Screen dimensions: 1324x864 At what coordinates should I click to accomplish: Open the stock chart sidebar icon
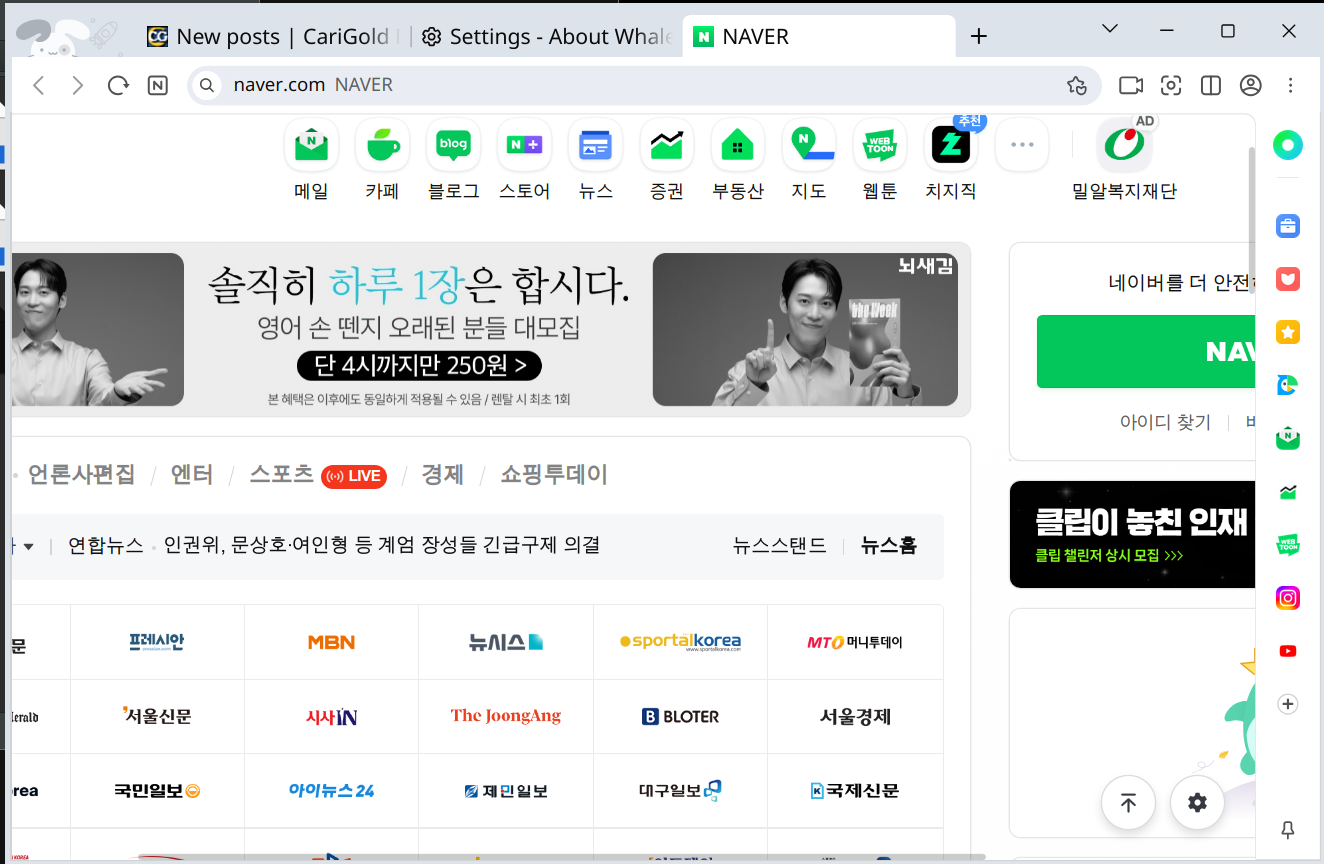tap(1288, 492)
